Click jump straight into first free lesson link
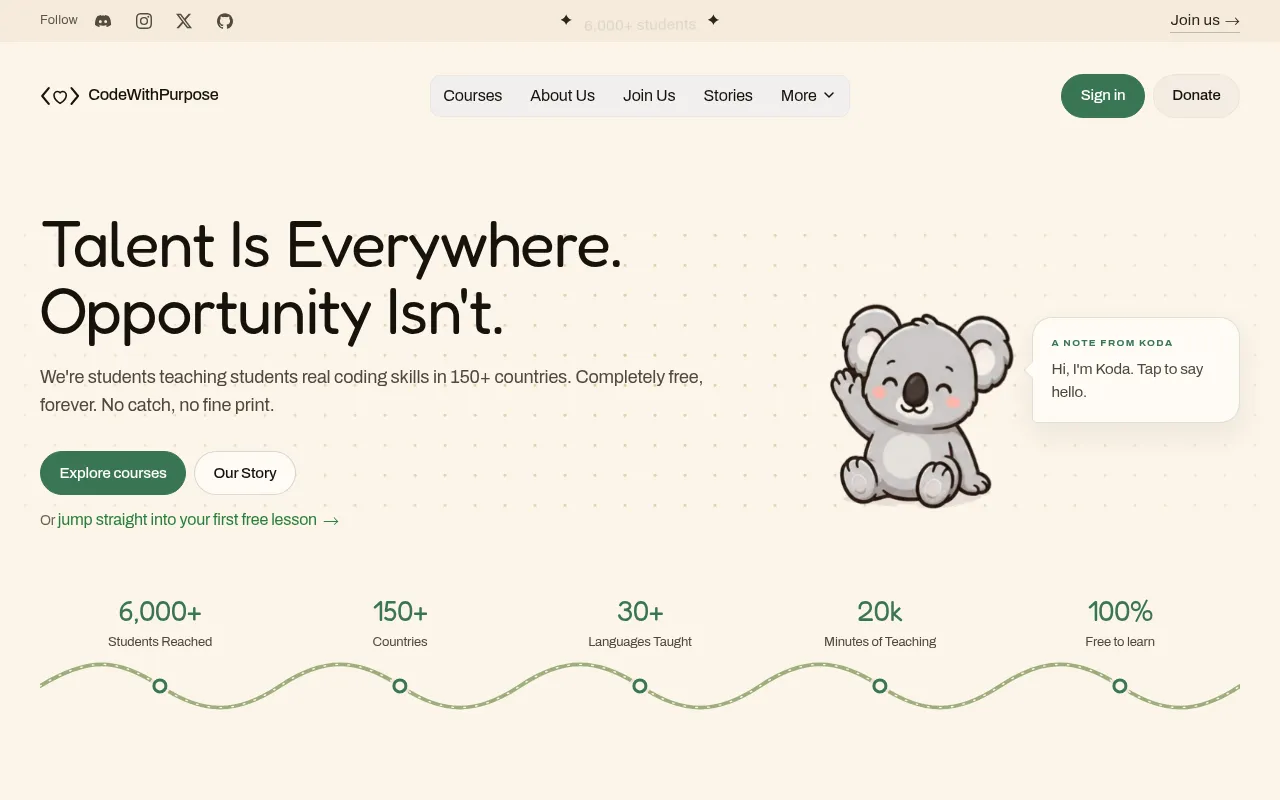The image size is (1280, 800). (198, 520)
